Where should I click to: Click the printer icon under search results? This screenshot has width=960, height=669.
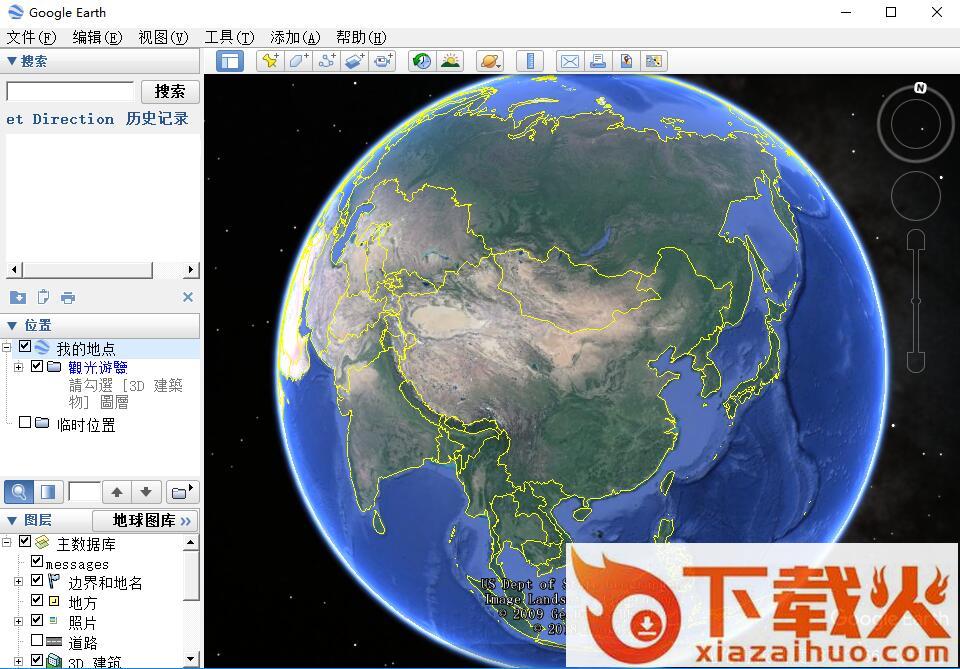[x=68, y=298]
